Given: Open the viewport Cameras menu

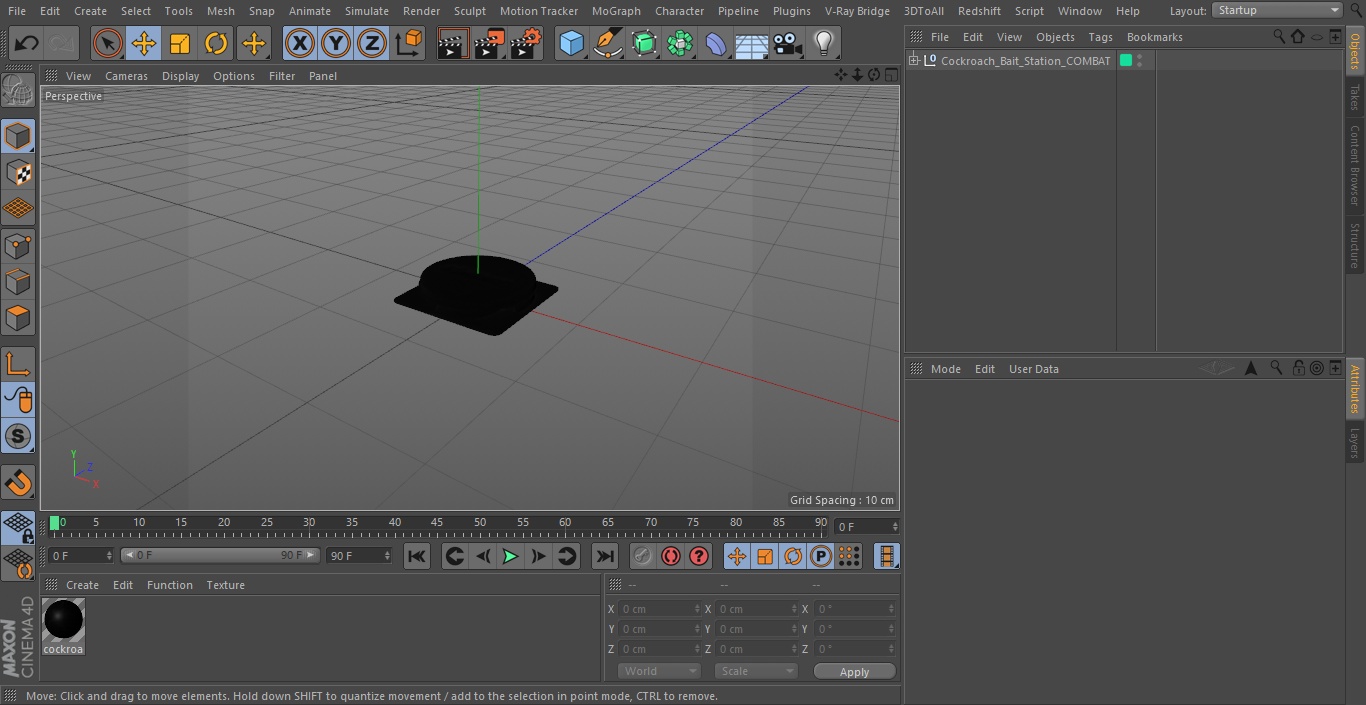Looking at the screenshot, I should coord(126,76).
